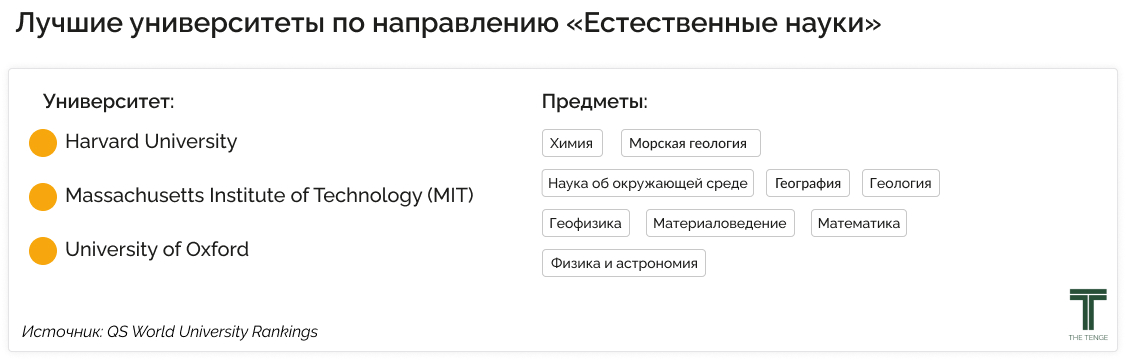Click the University of Oxford label

(157, 249)
